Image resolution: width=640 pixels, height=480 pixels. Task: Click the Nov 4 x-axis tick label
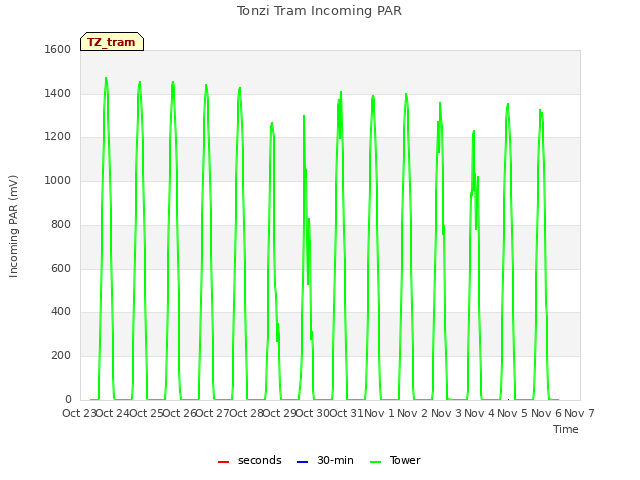point(480,413)
